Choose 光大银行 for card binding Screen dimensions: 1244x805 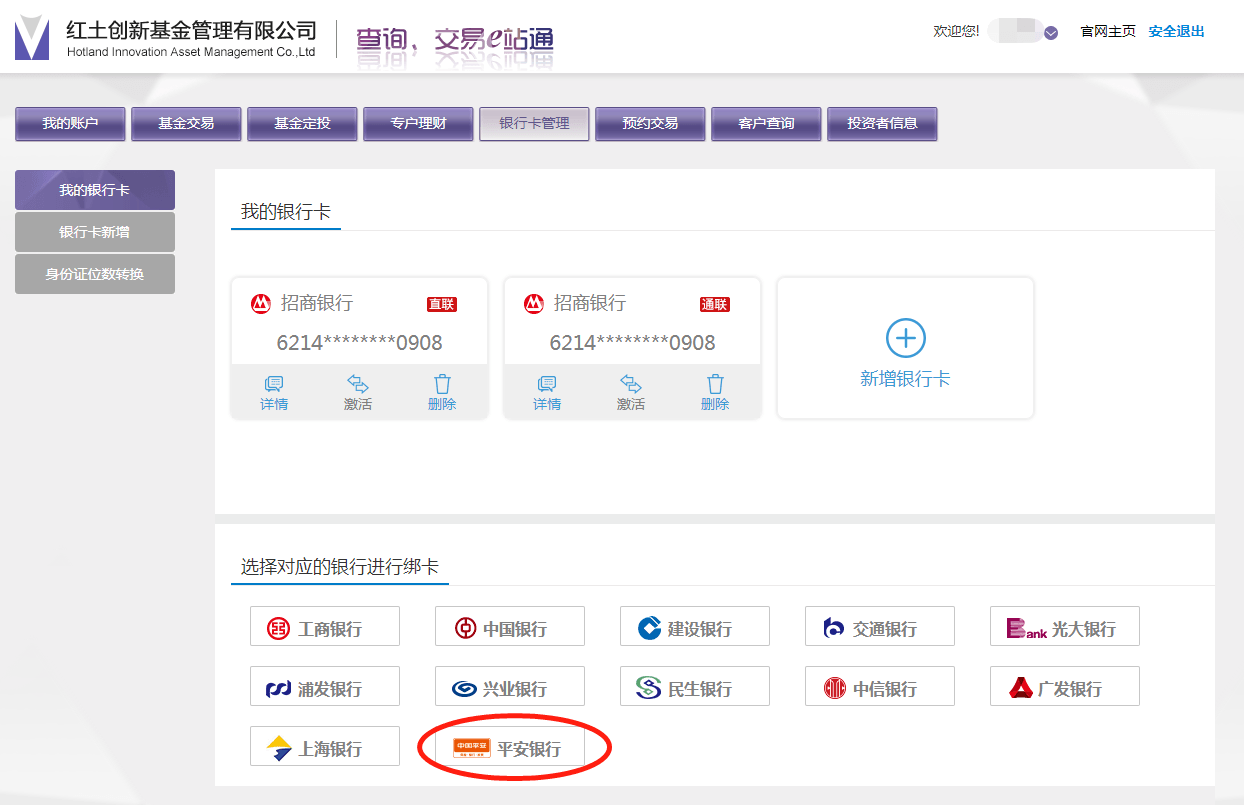[1065, 626]
